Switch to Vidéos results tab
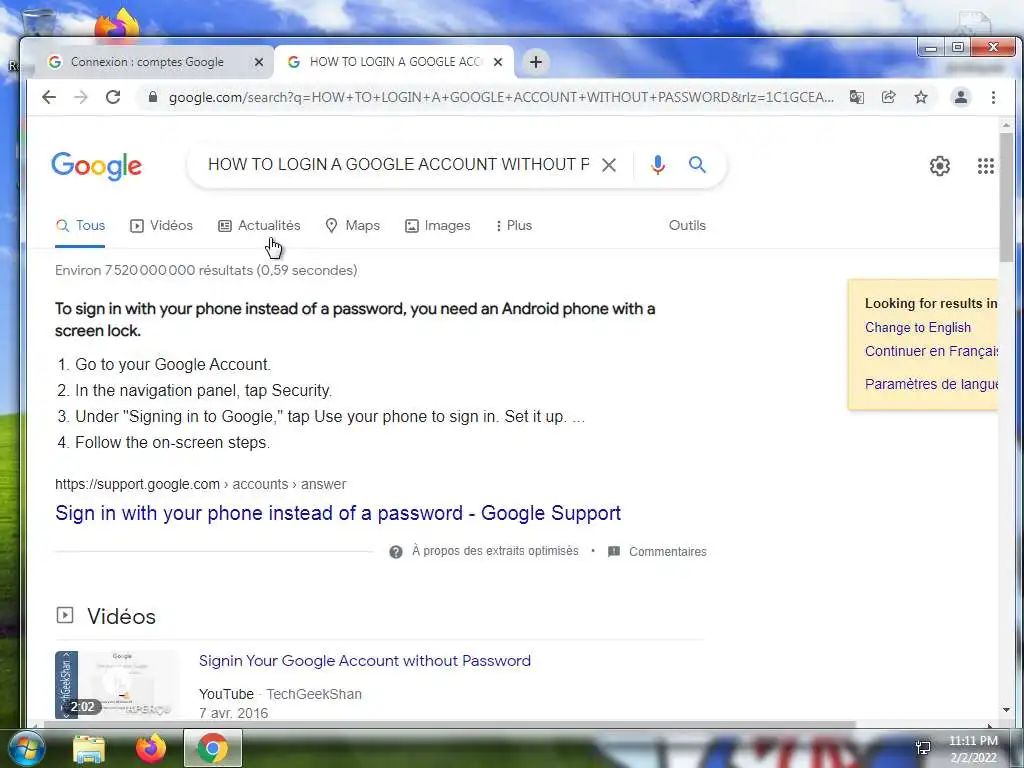The width and height of the screenshot is (1024, 768). tap(161, 226)
